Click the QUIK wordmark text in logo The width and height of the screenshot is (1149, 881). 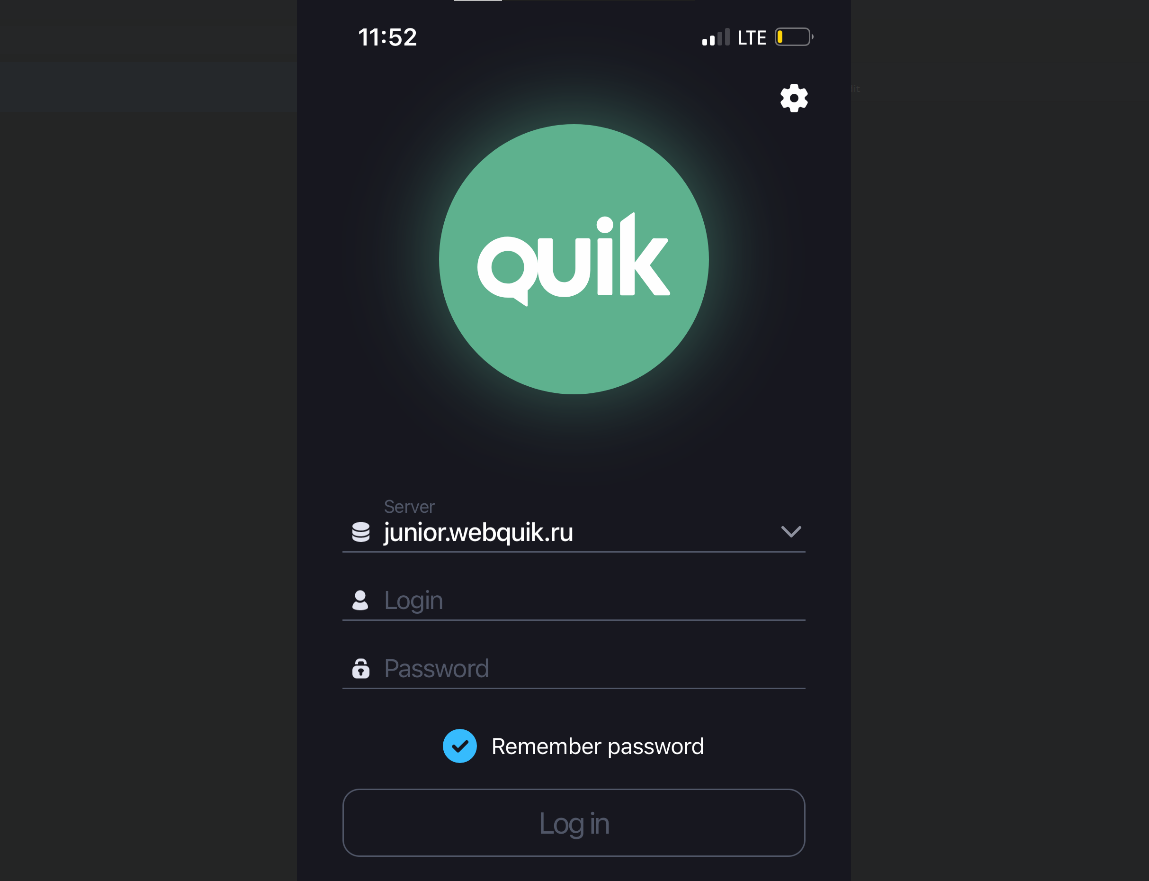[574, 259]
